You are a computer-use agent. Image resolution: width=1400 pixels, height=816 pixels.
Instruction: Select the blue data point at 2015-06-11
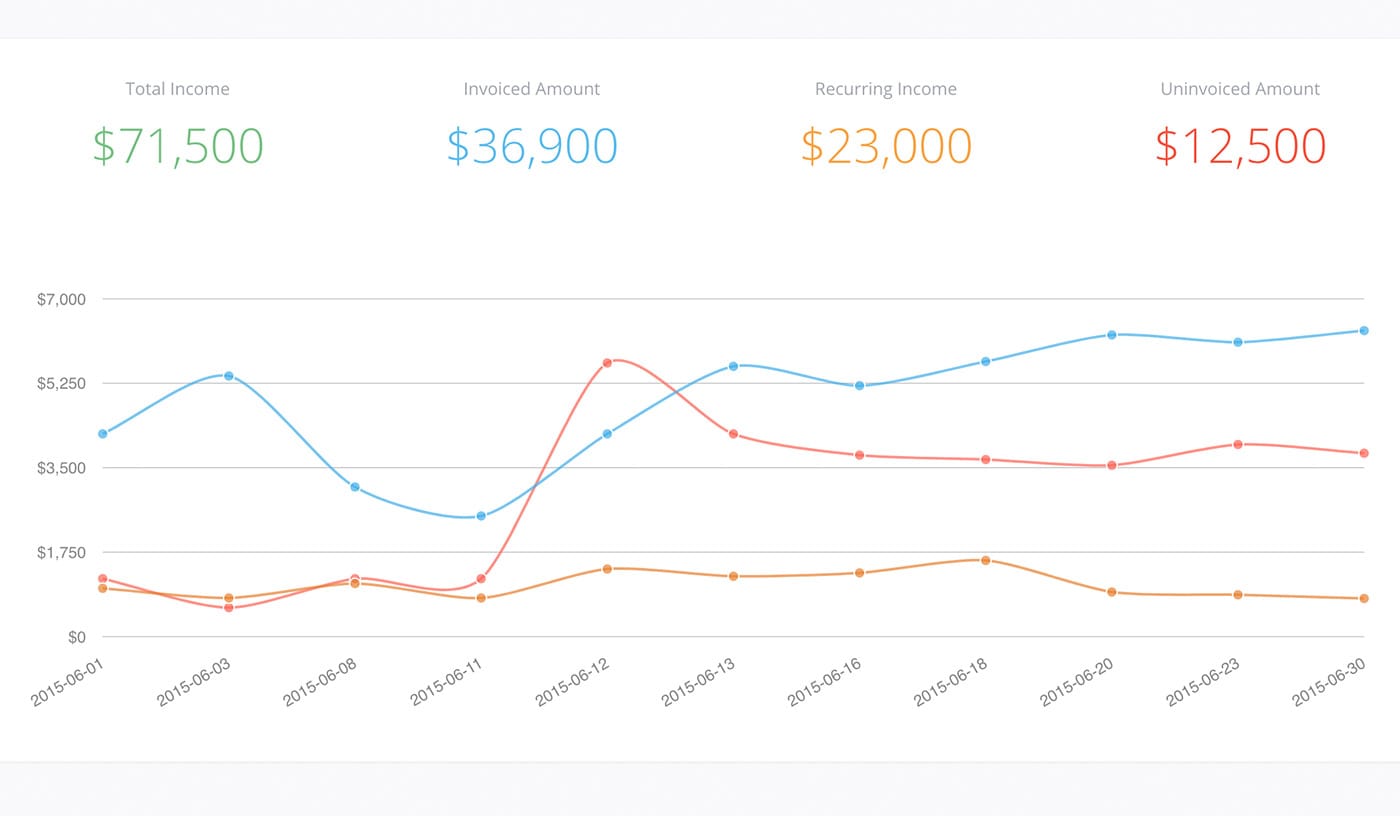click(481, 516)
